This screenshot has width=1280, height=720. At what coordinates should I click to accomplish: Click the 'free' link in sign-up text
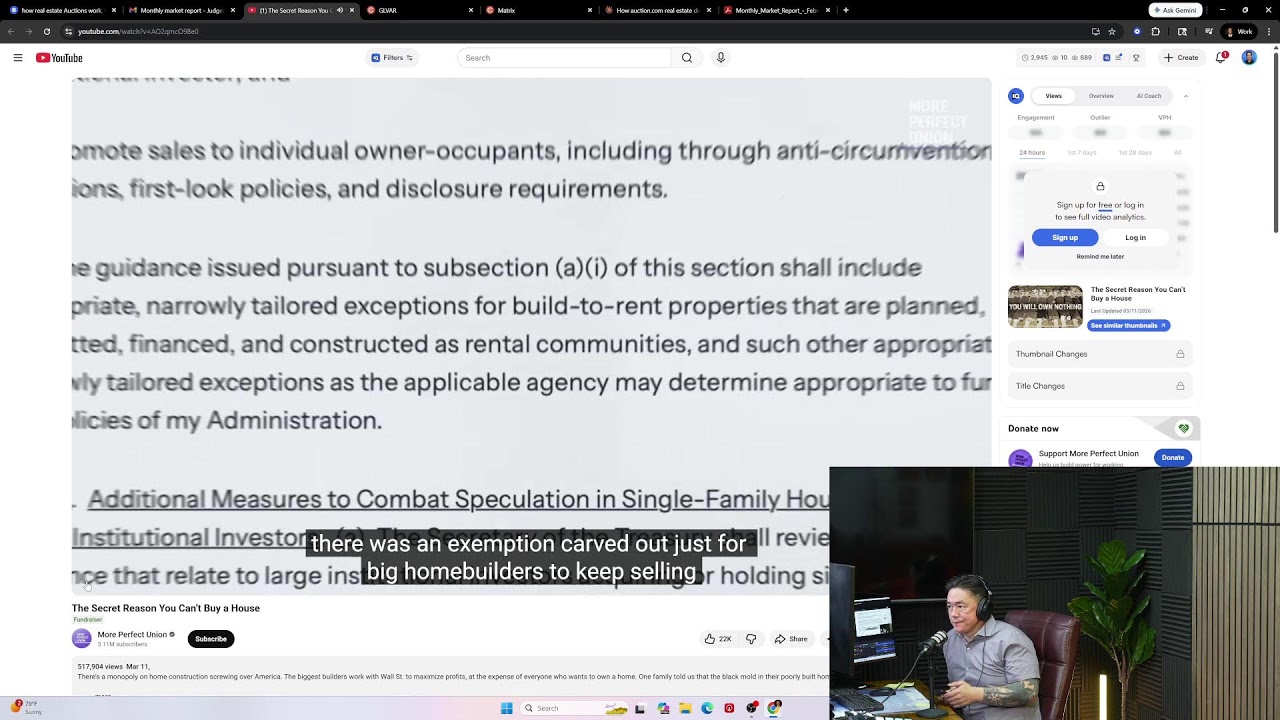[x=1105, y=205]
